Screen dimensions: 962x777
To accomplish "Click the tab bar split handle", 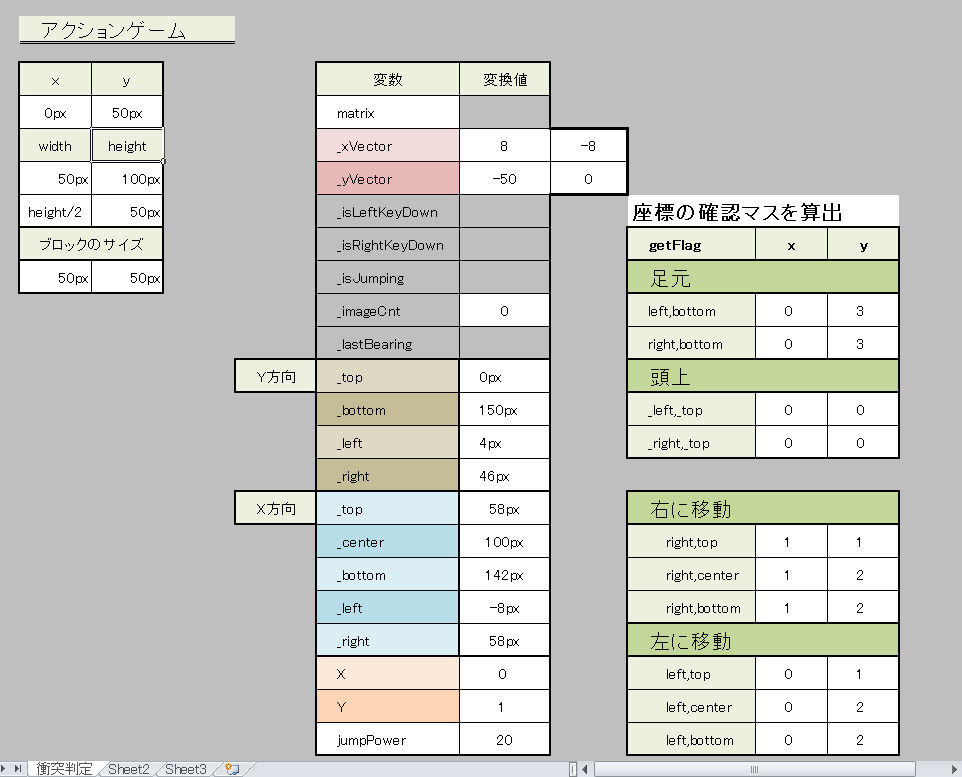I will point(573,769).
